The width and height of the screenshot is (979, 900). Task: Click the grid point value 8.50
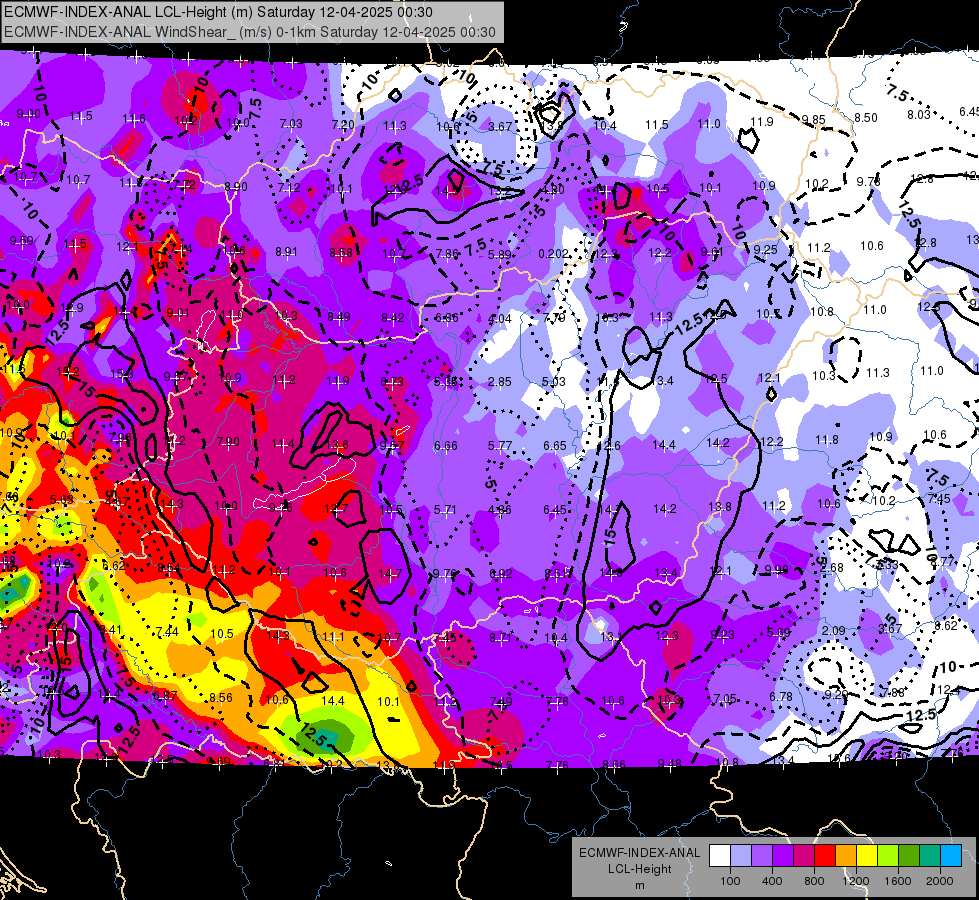866,117
